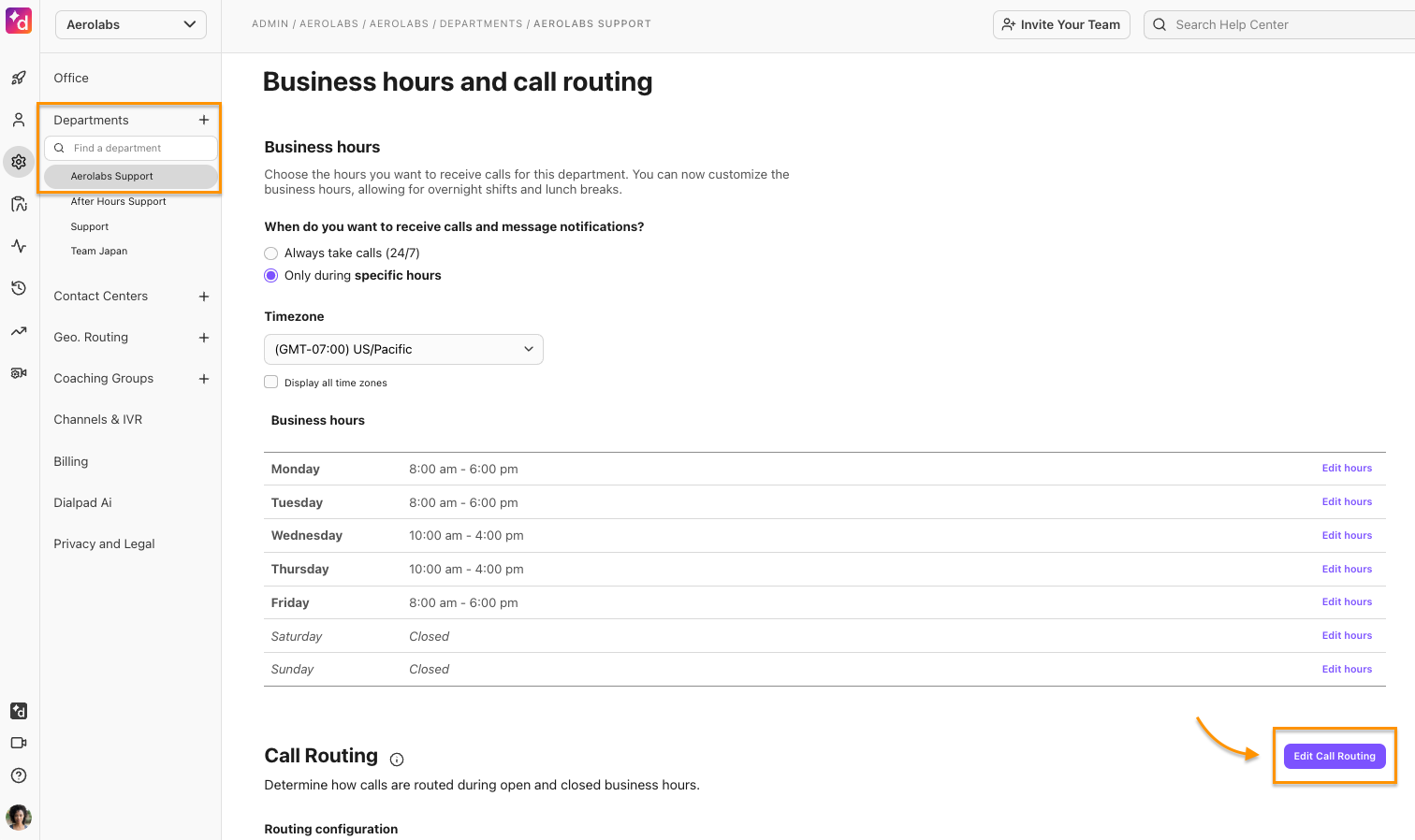Open the Contact Centers section

101,296
